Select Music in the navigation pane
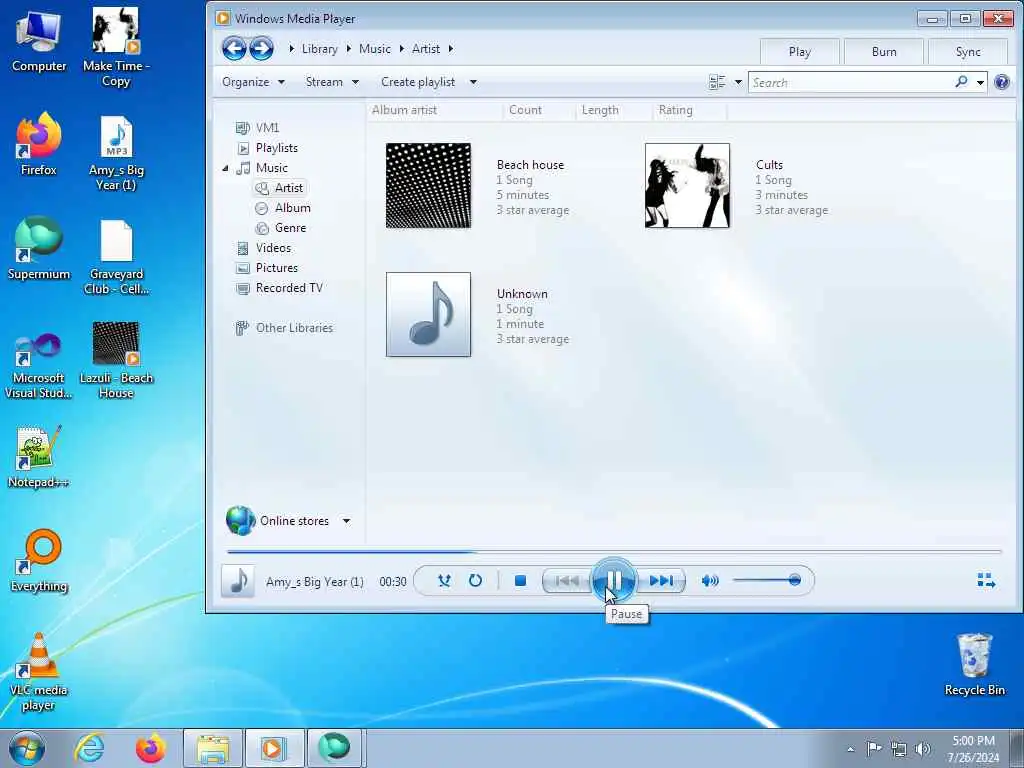The image size is (1024, 768). pyautogui.click(x=271, y=168)
